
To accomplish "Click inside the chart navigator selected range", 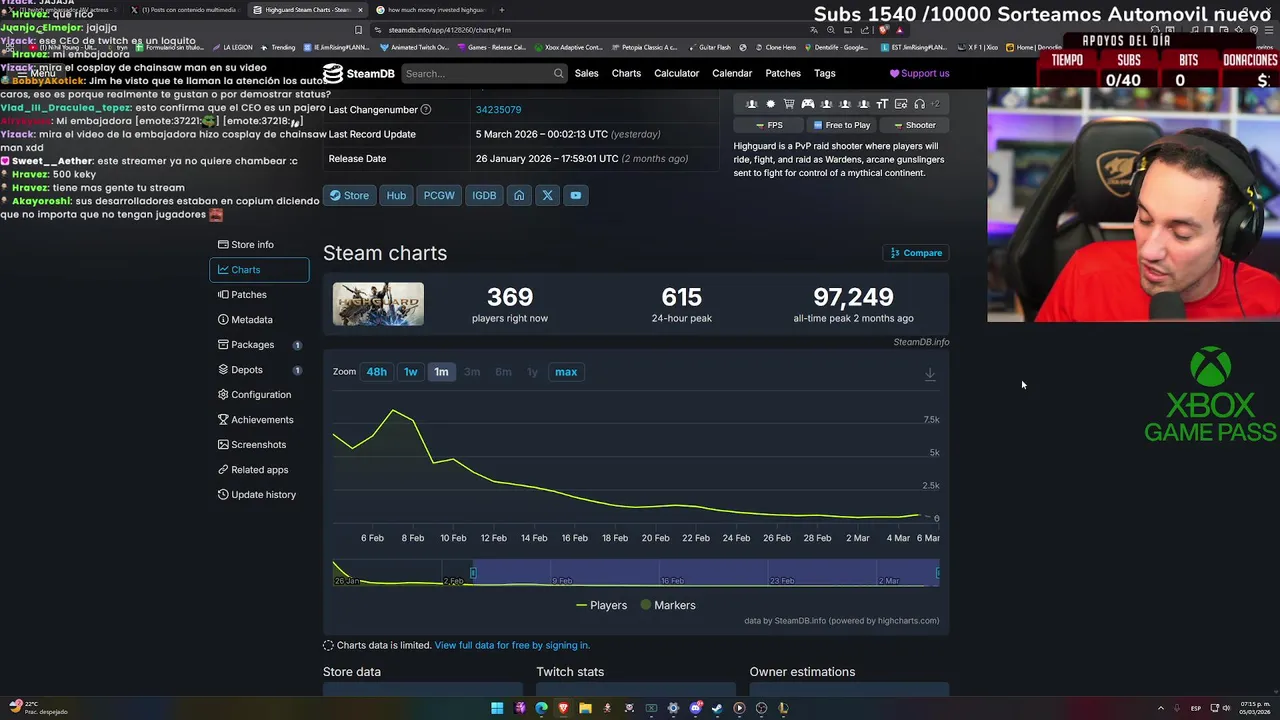I will [705, 572].
